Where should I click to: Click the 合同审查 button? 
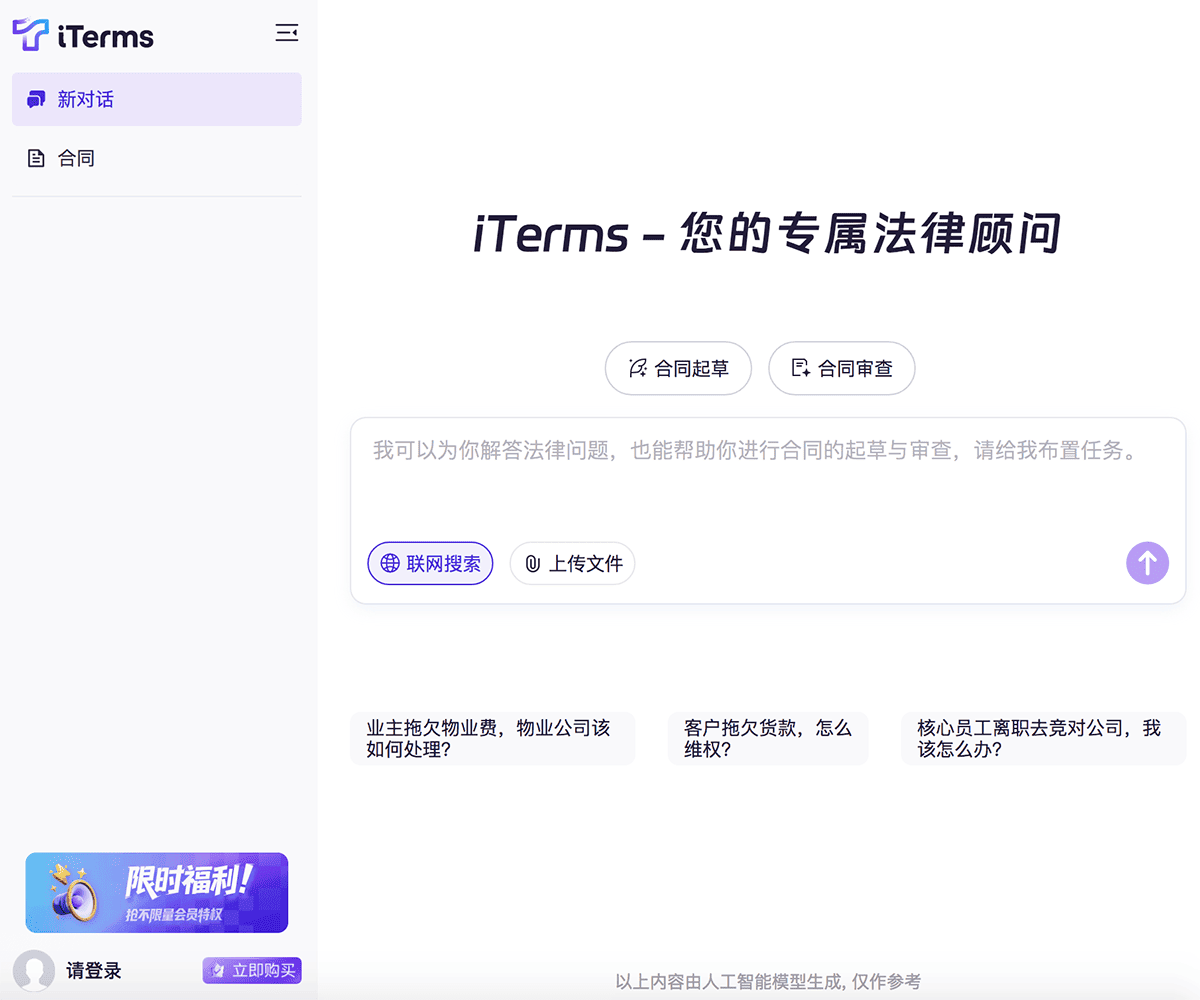tap(841, 368)
